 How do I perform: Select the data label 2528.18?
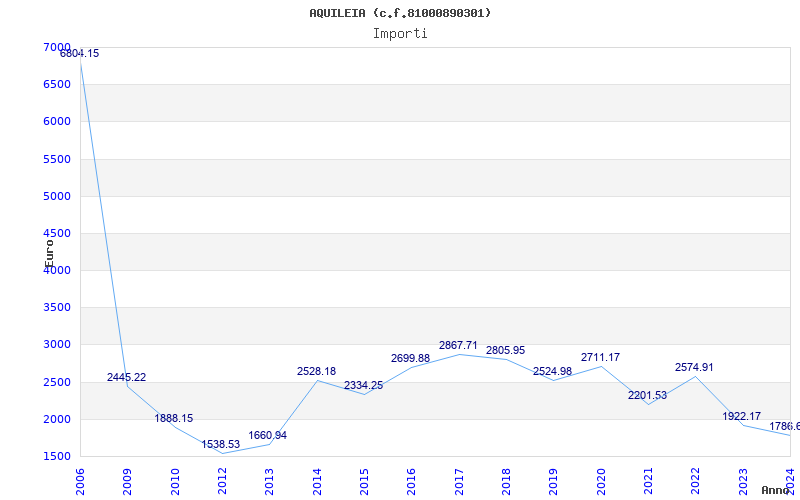click(316, 371)
